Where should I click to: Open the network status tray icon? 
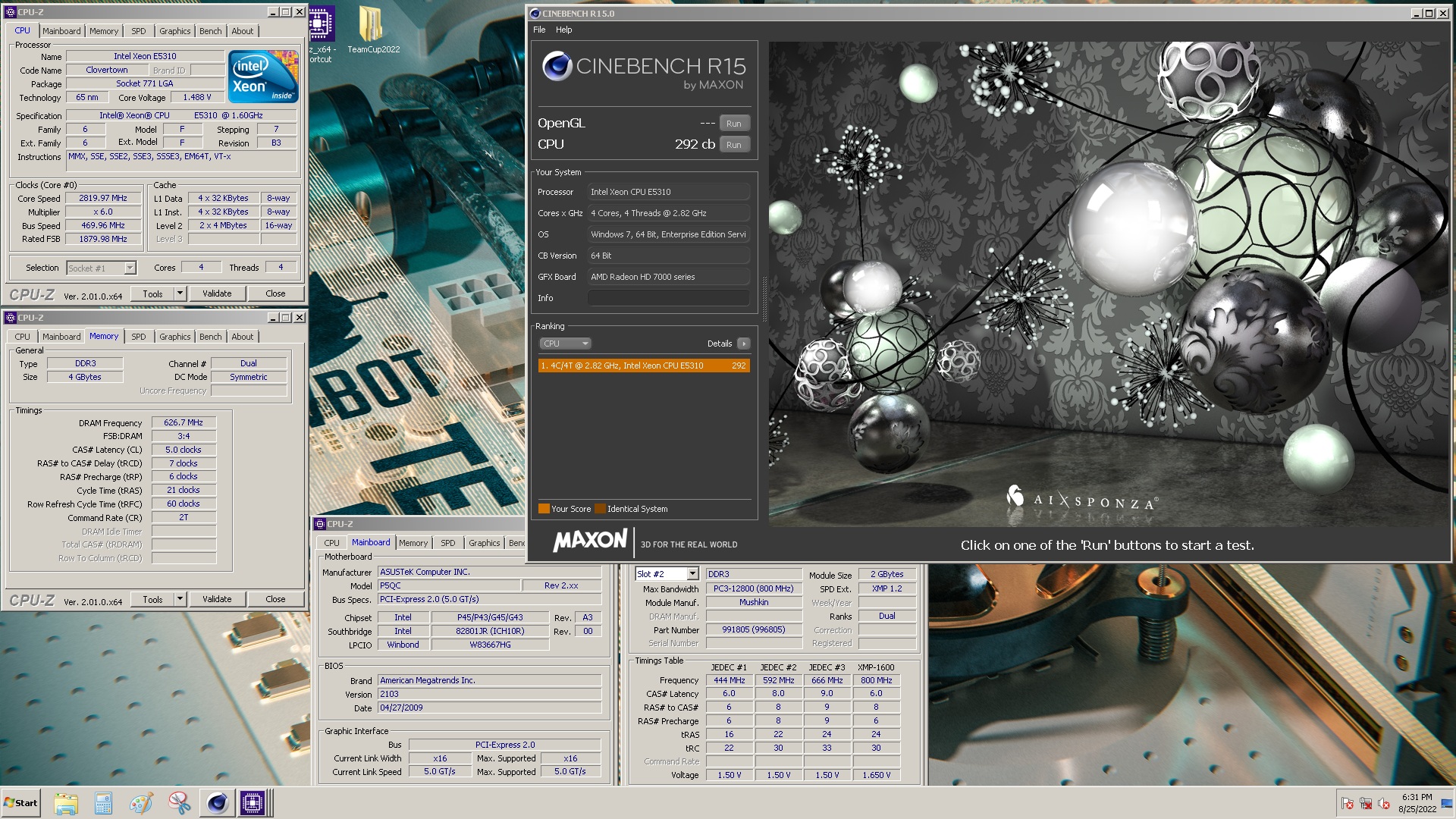pos(1366,803)
